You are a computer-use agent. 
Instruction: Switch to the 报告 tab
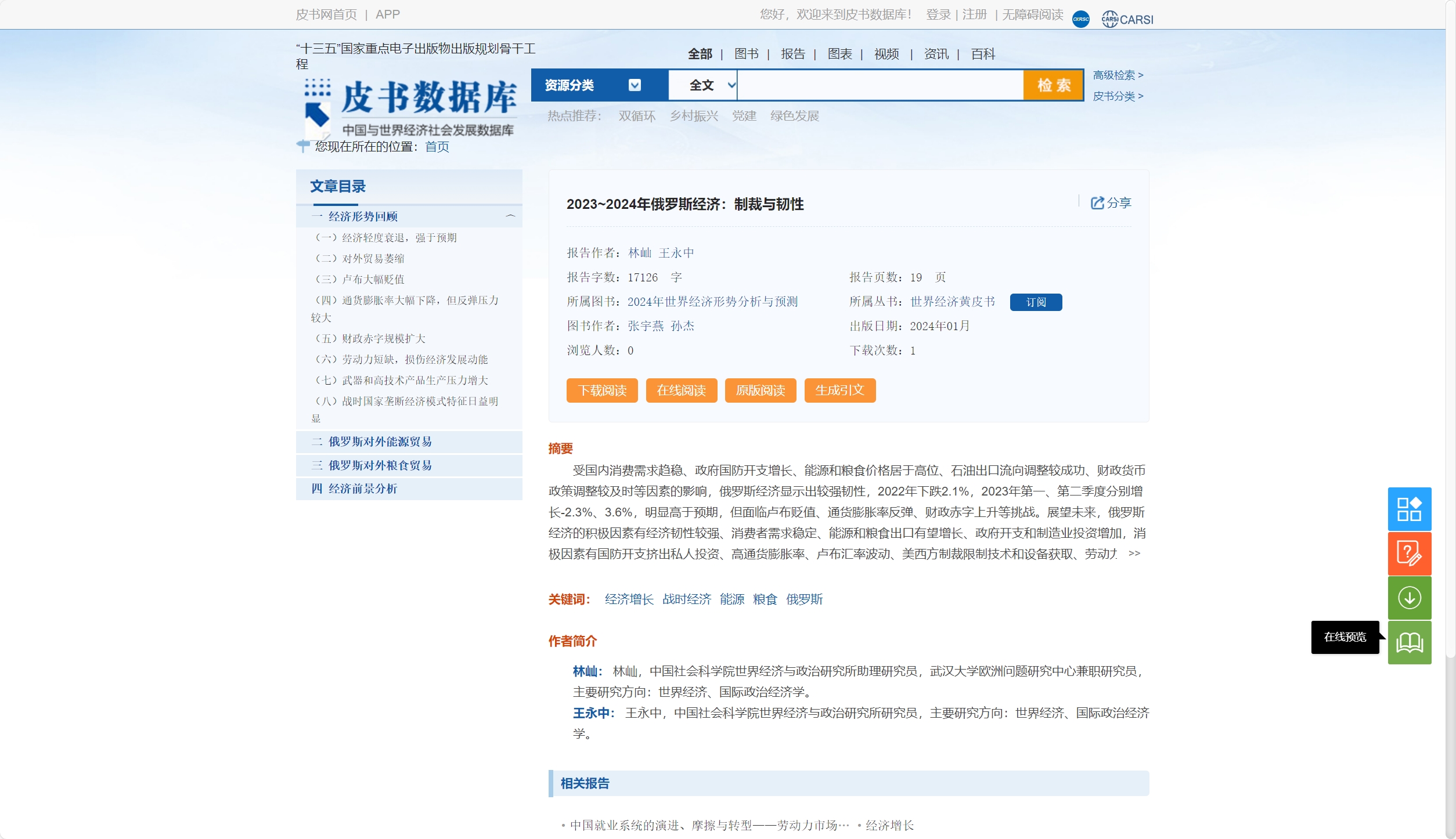(x=792, y=54)
